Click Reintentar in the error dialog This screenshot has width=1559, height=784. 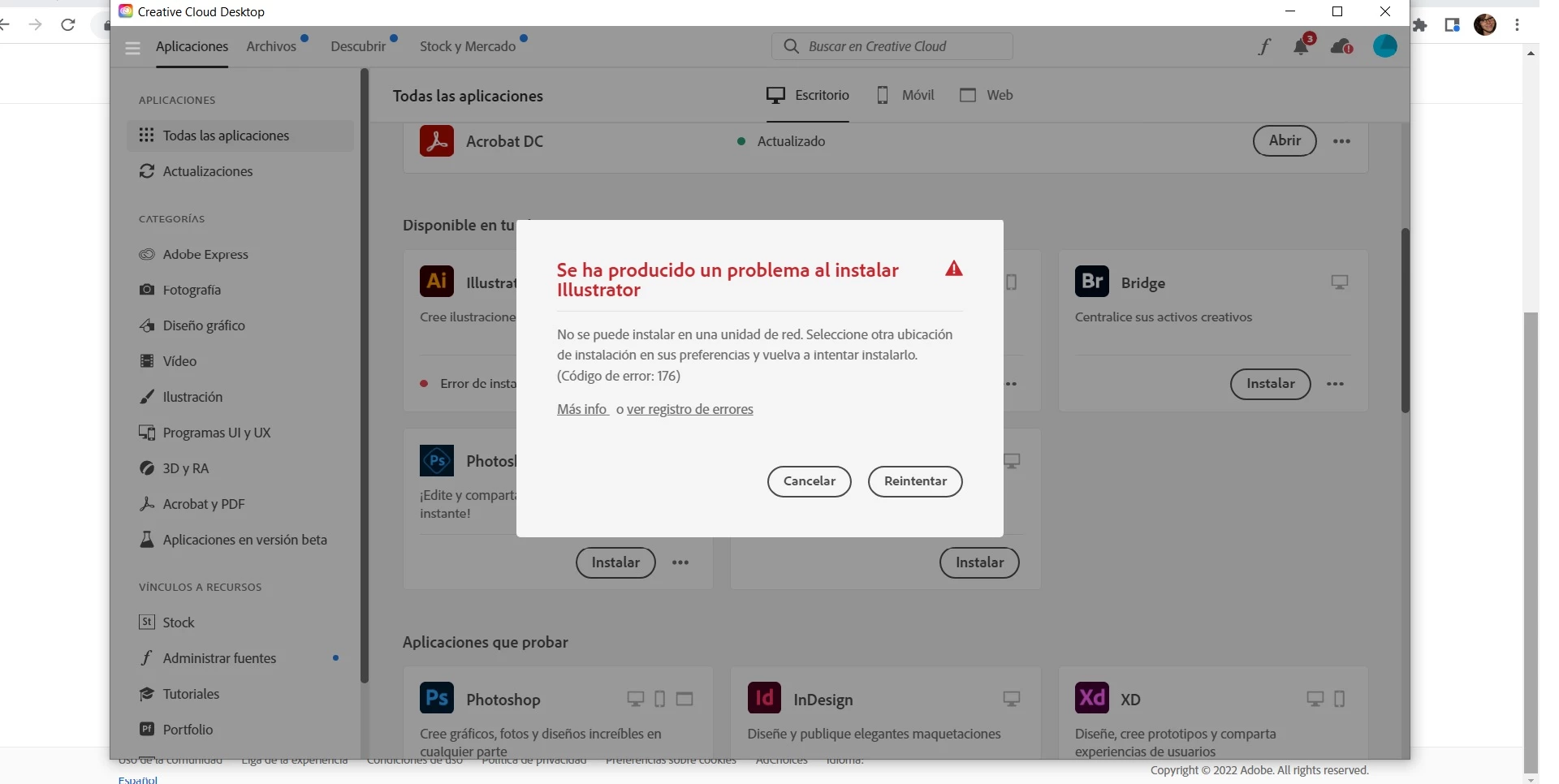(915, 481)
